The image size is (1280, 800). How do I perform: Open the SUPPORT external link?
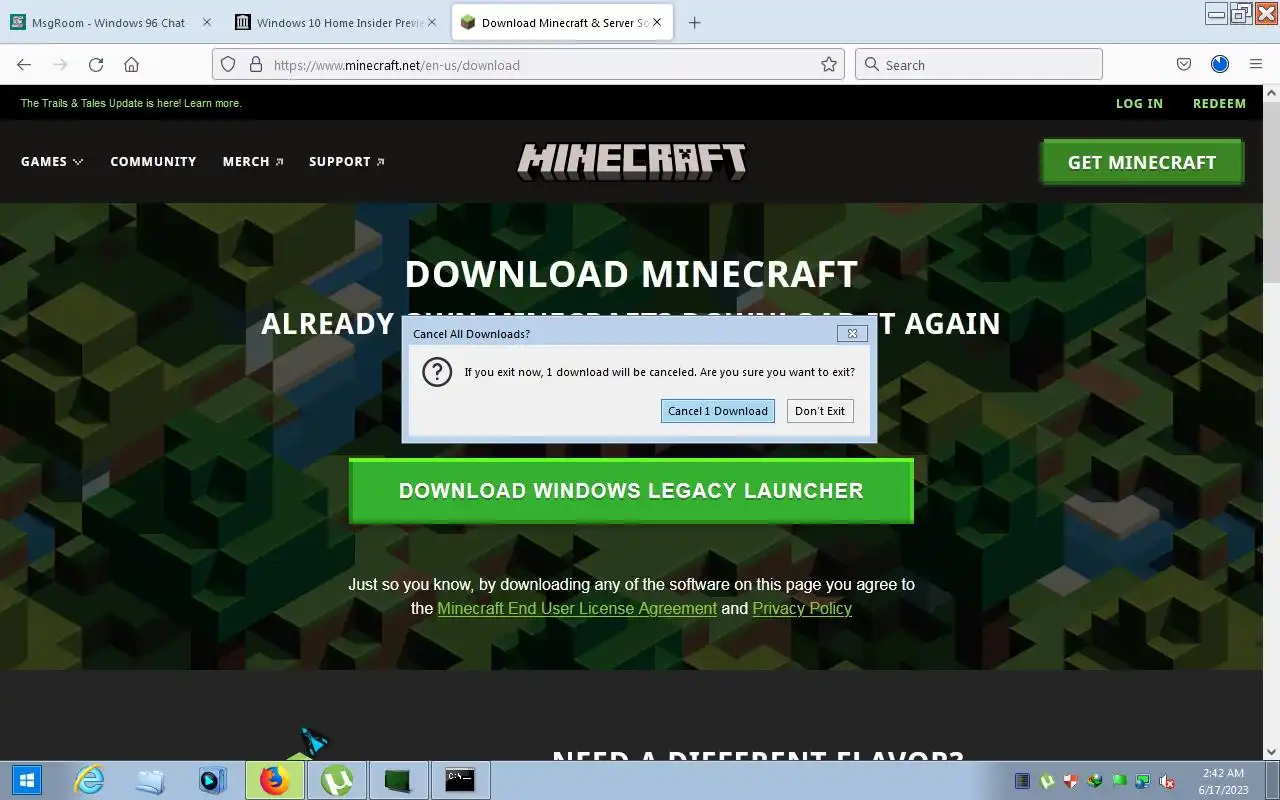[x=347, y=161]
